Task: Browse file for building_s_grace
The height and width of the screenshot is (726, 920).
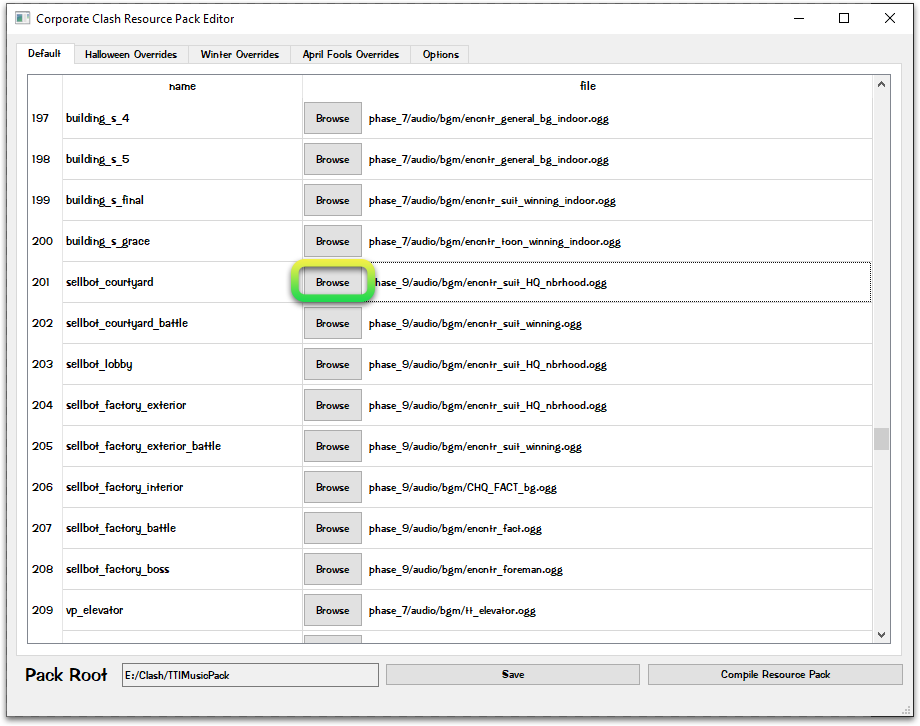Action: [333, 242]
